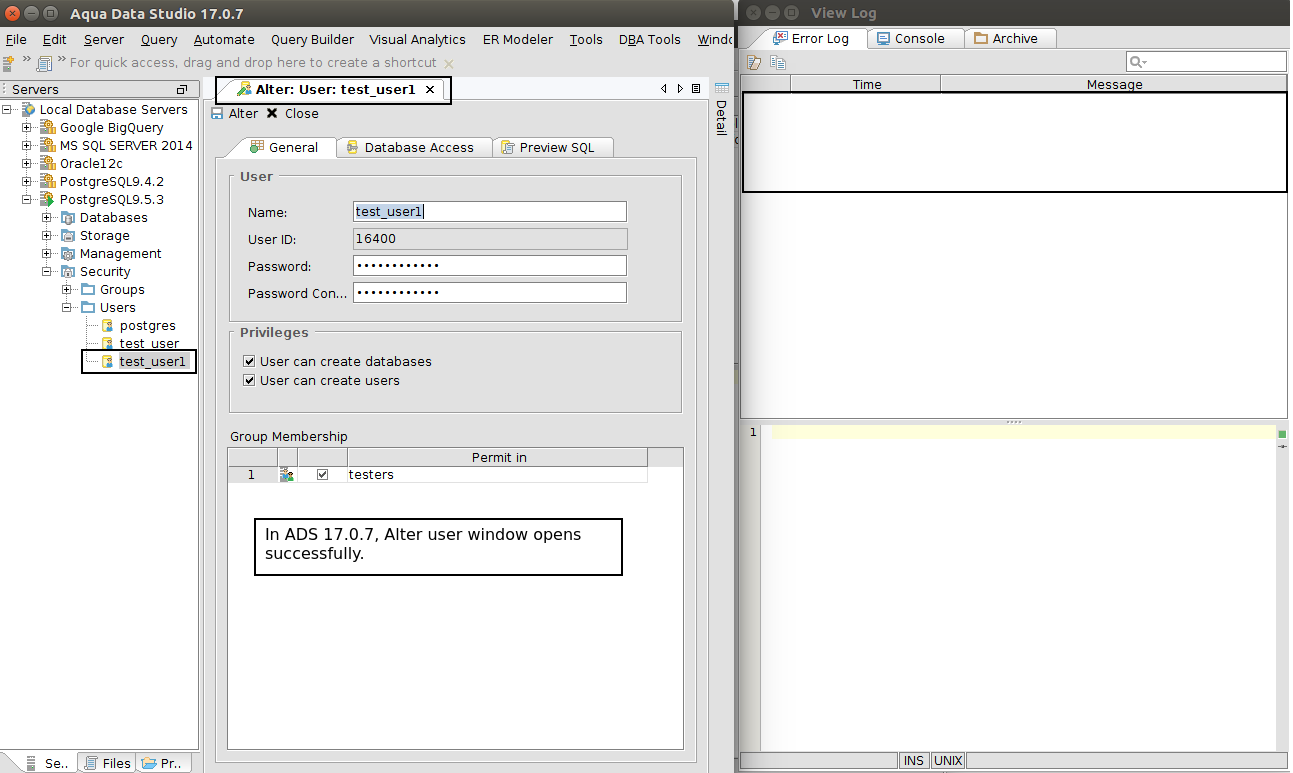The width and height of the screenshot is (1293, 773).
Task: Switch to the Files panel tab
Action: click(x=107, y=763)
